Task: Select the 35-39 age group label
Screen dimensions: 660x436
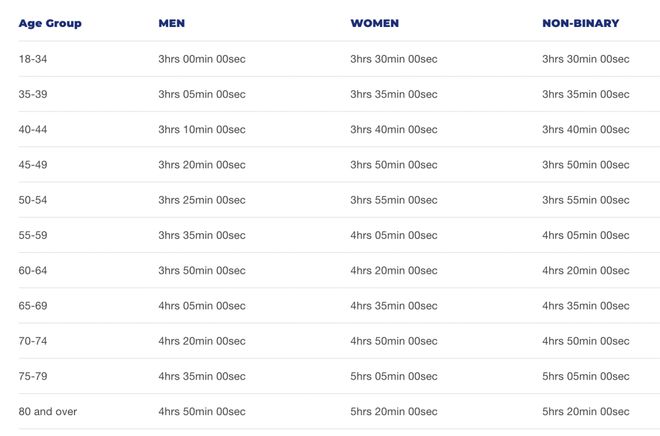Action: click(x=33, y=94)
